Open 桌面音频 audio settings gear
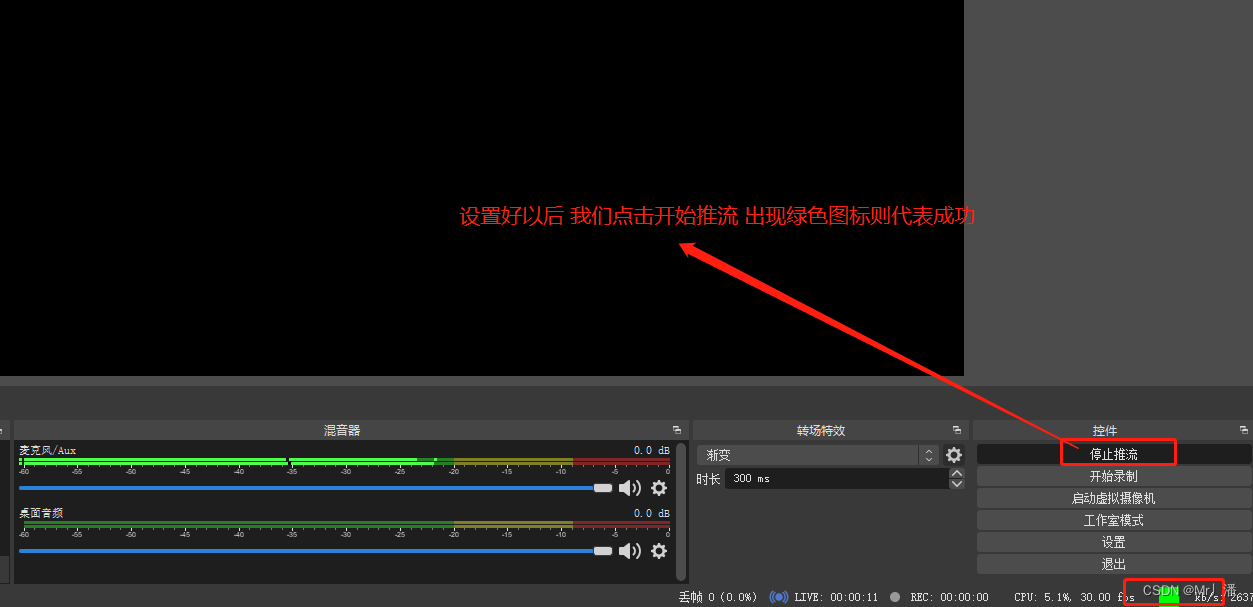The image size is (1253, 607). pos(659,551)
